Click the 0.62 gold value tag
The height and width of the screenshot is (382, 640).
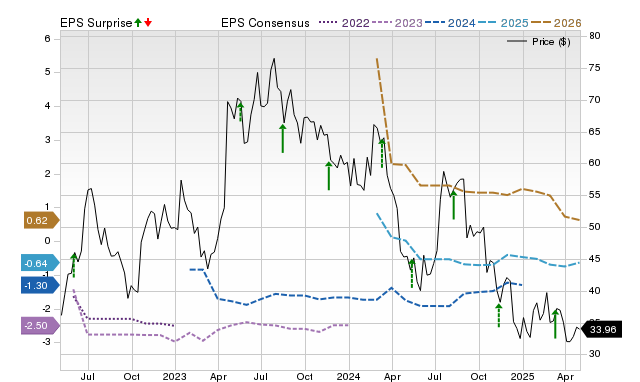[x=41, y=220]
